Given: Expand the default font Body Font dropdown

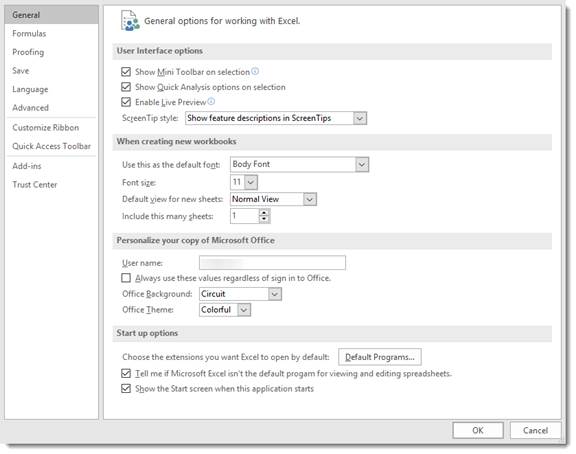Looking at the screenshot, I should [299, 164].
